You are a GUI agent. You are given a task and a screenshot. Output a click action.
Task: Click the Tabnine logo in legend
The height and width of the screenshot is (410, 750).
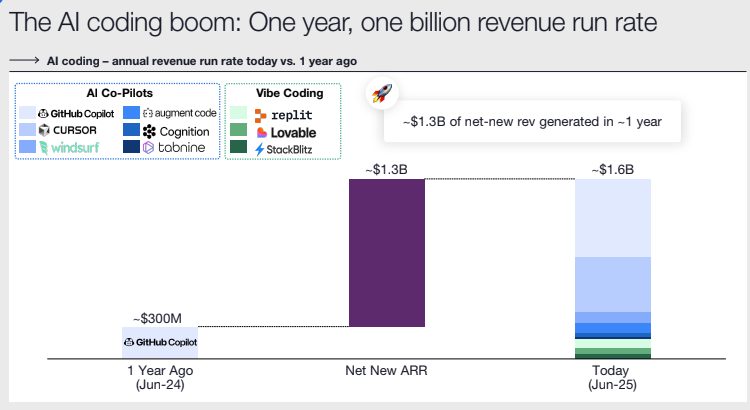(174, 147)
